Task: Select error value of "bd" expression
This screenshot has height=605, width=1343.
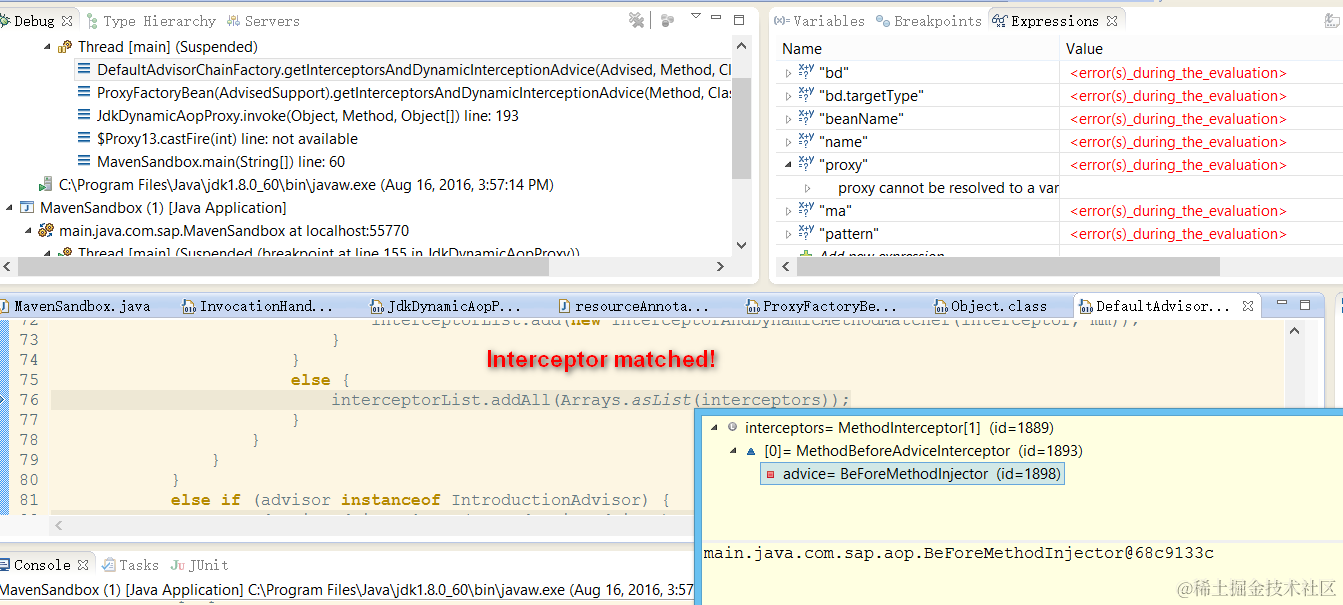Action: tap(1178, 73)
